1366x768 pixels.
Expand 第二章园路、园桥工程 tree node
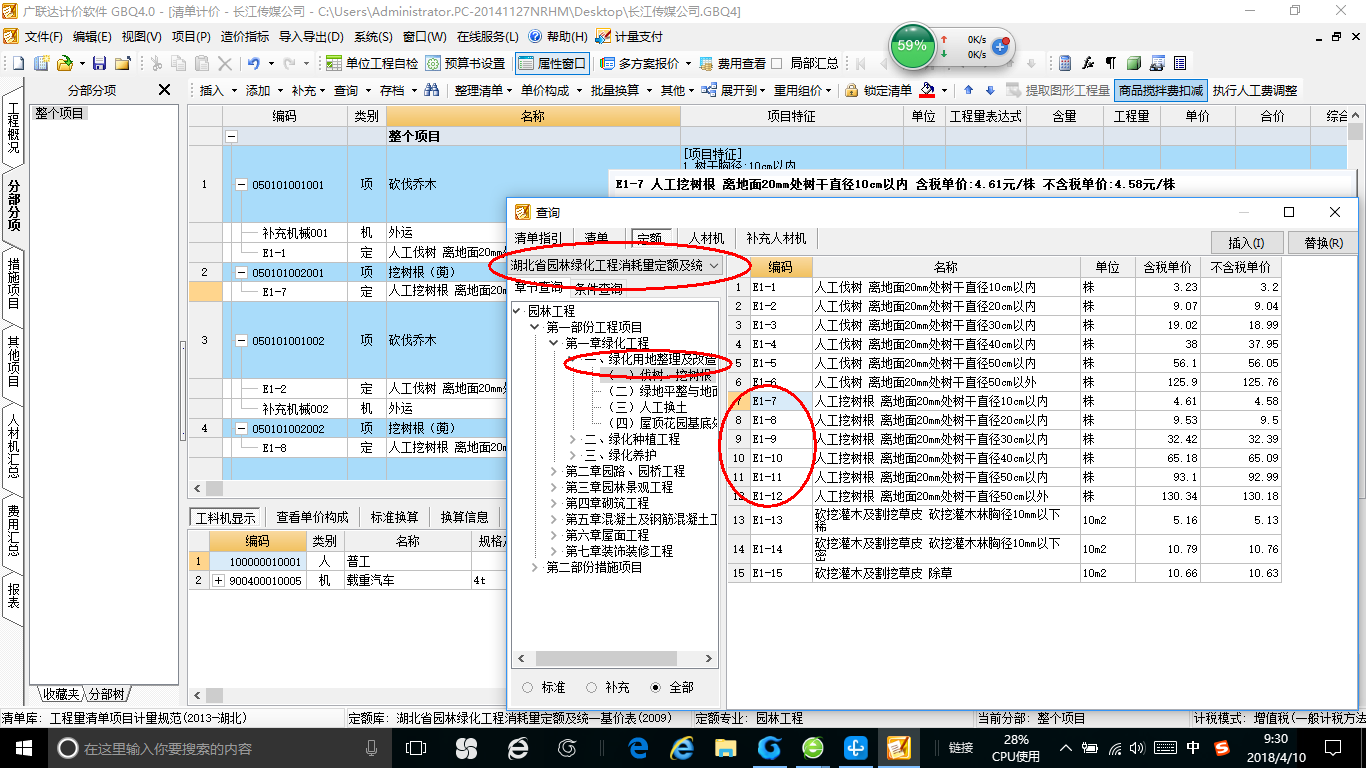tap(555, 471)
